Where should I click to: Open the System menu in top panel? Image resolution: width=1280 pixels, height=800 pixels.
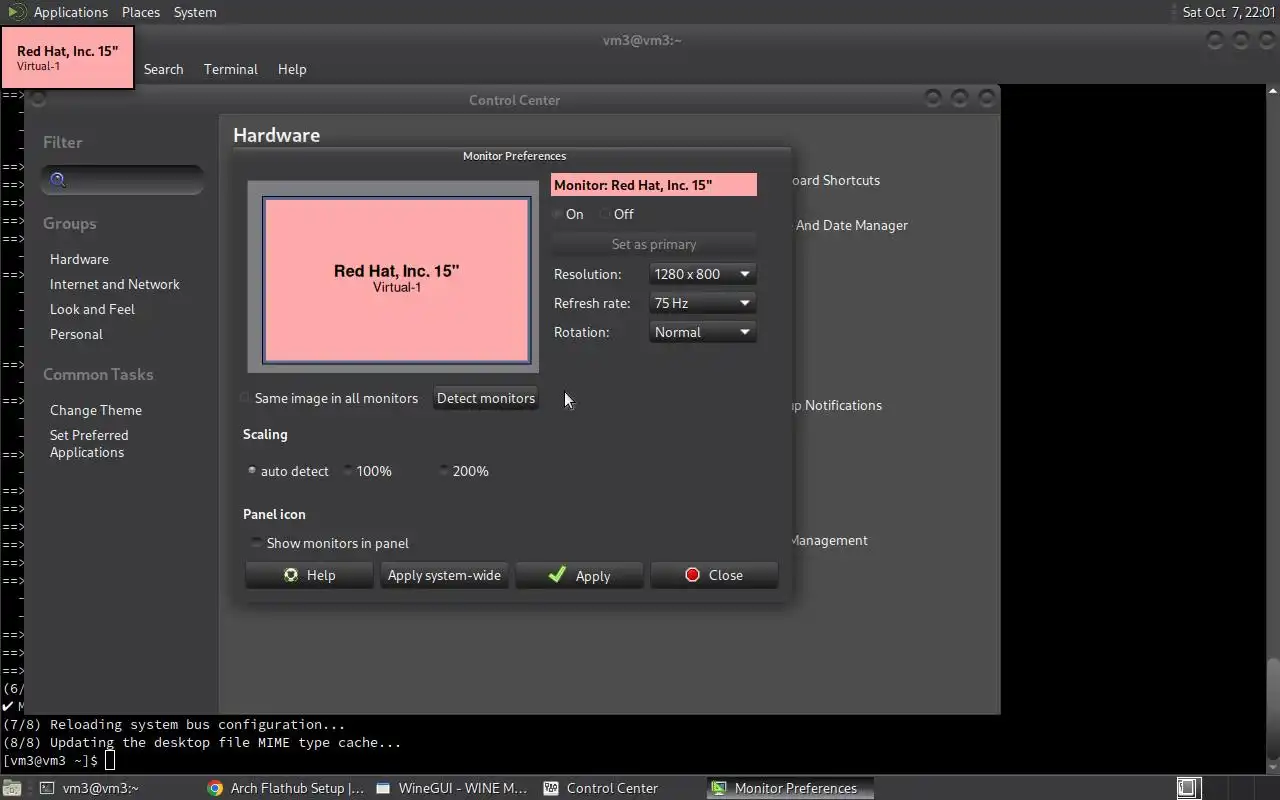pyautogui.click(x=195, y=12)
